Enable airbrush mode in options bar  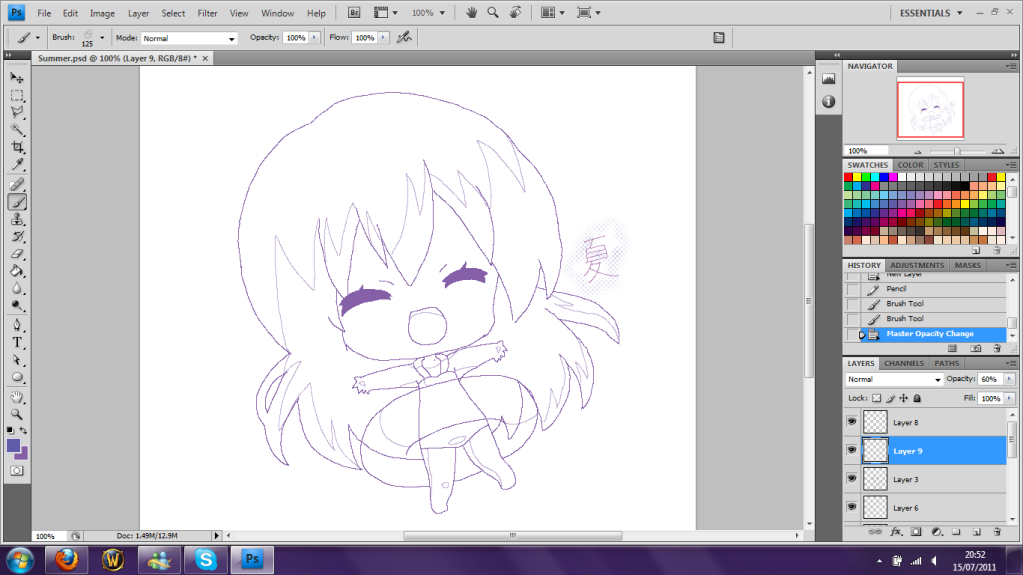405,38
